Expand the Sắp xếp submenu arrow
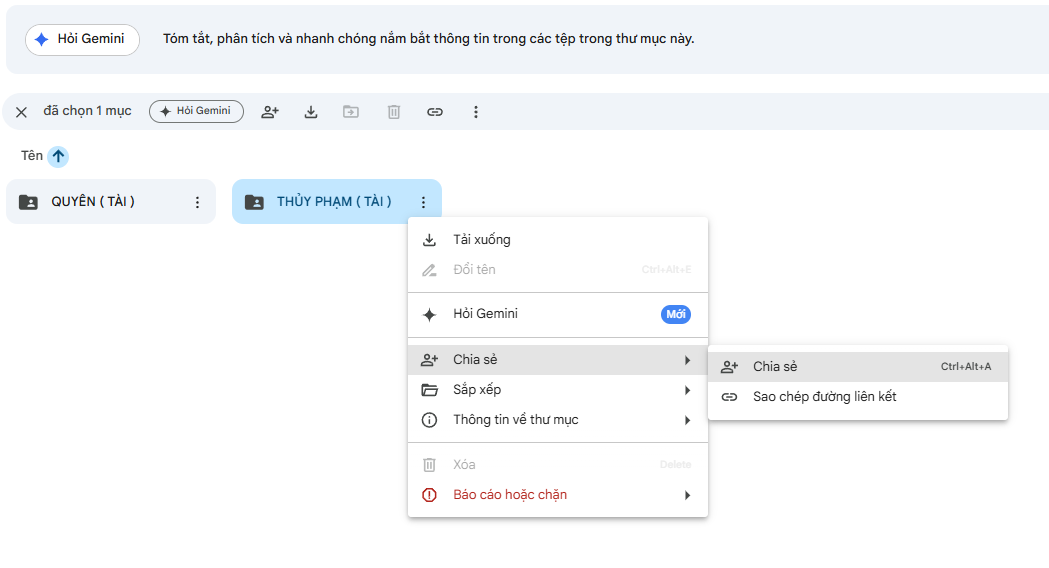Screen dimensions: 1049x568 (687, 390)
